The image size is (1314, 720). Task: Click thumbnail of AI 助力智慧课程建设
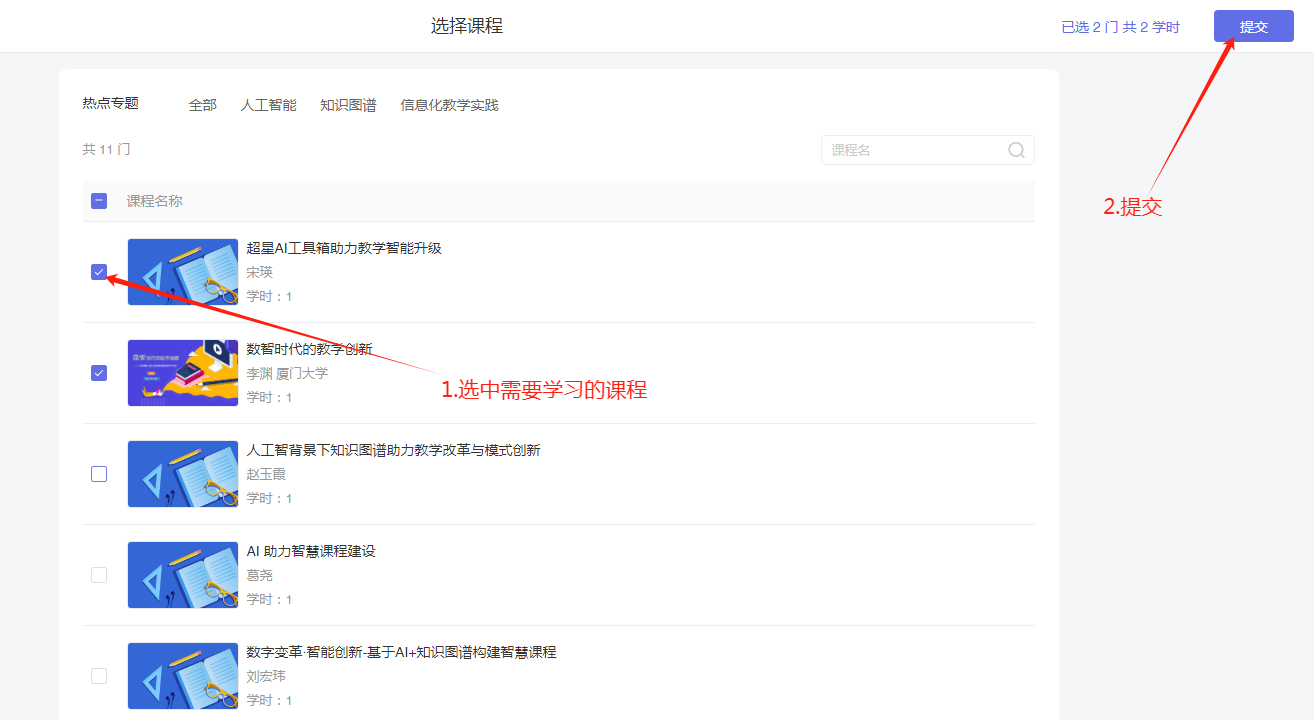click(x=183, y=575)
